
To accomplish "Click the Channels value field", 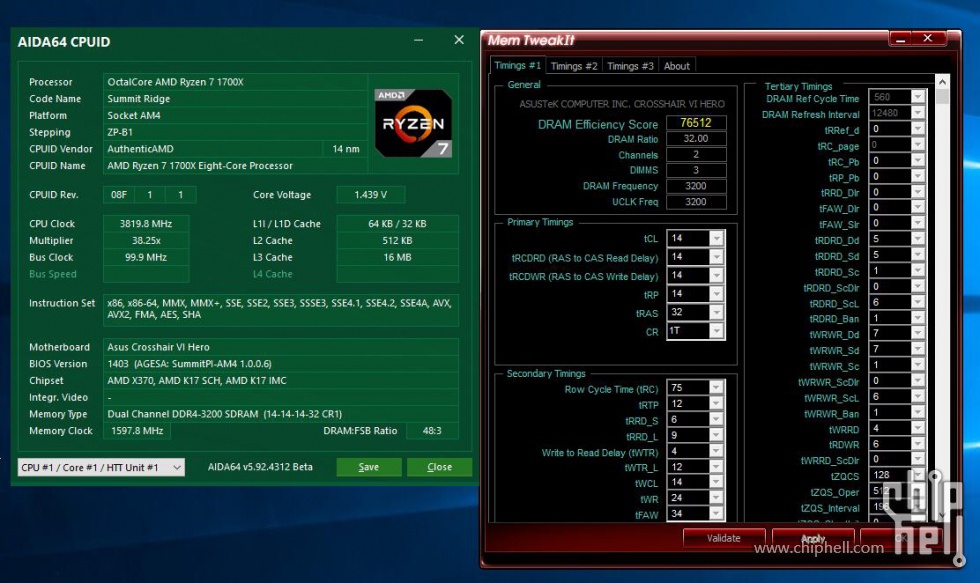I will [696, 154].
